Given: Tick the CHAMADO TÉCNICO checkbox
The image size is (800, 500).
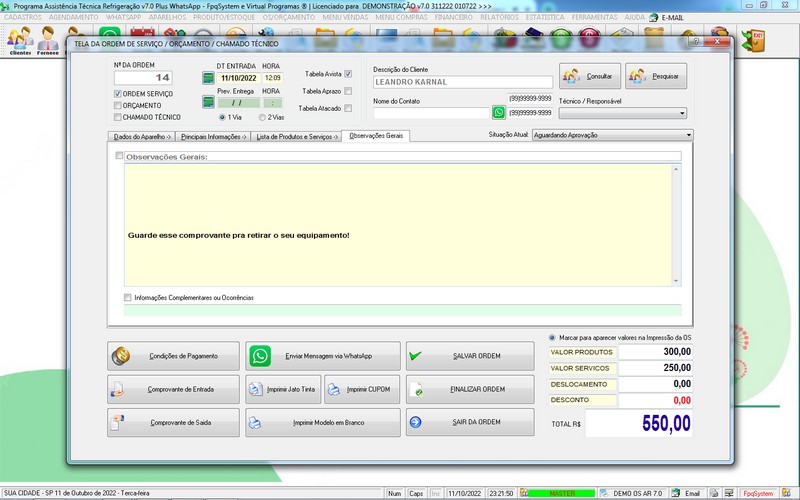Looking at the screenshot, I should click(x=118, y=117).
